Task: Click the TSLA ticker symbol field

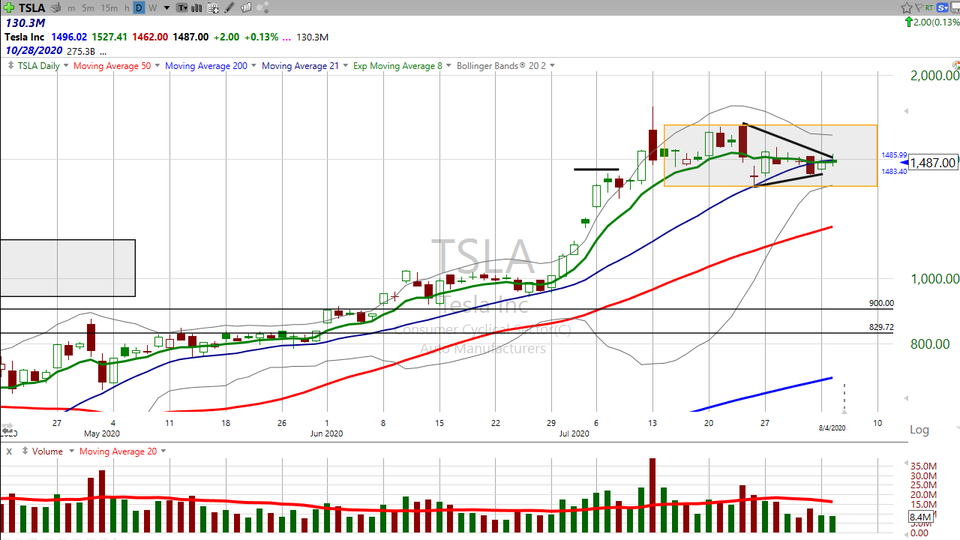Action: (x=32, y=7)
